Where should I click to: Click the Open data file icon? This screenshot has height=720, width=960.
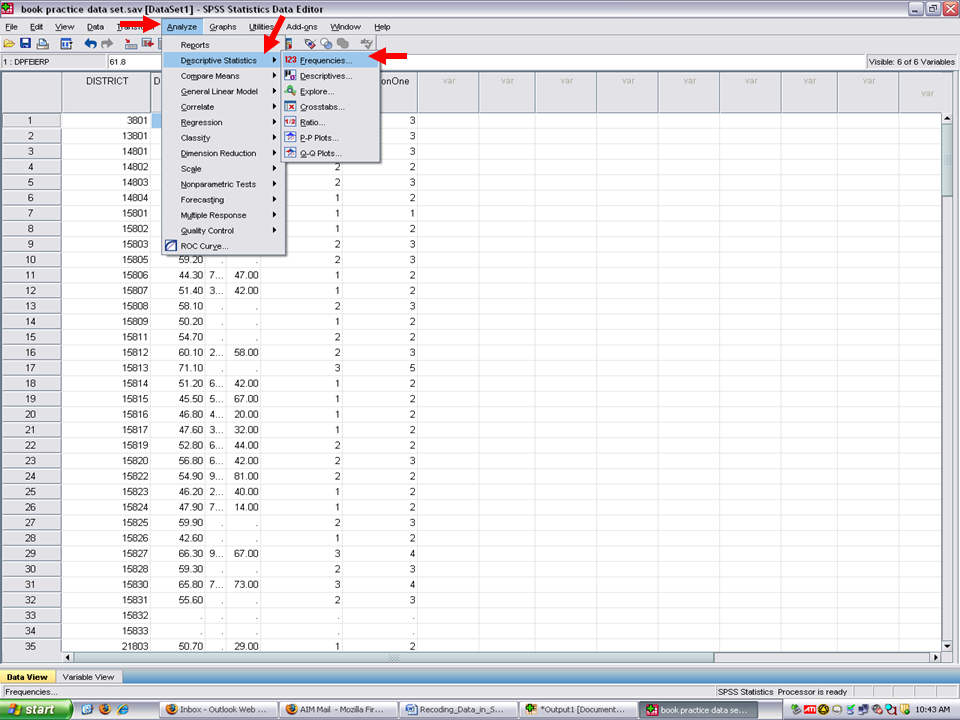click(10, 44)
